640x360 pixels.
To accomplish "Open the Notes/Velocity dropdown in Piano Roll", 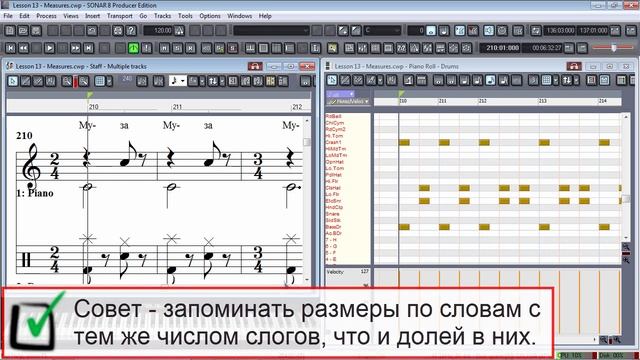I will pyautogui.click(x=348, y=101).
